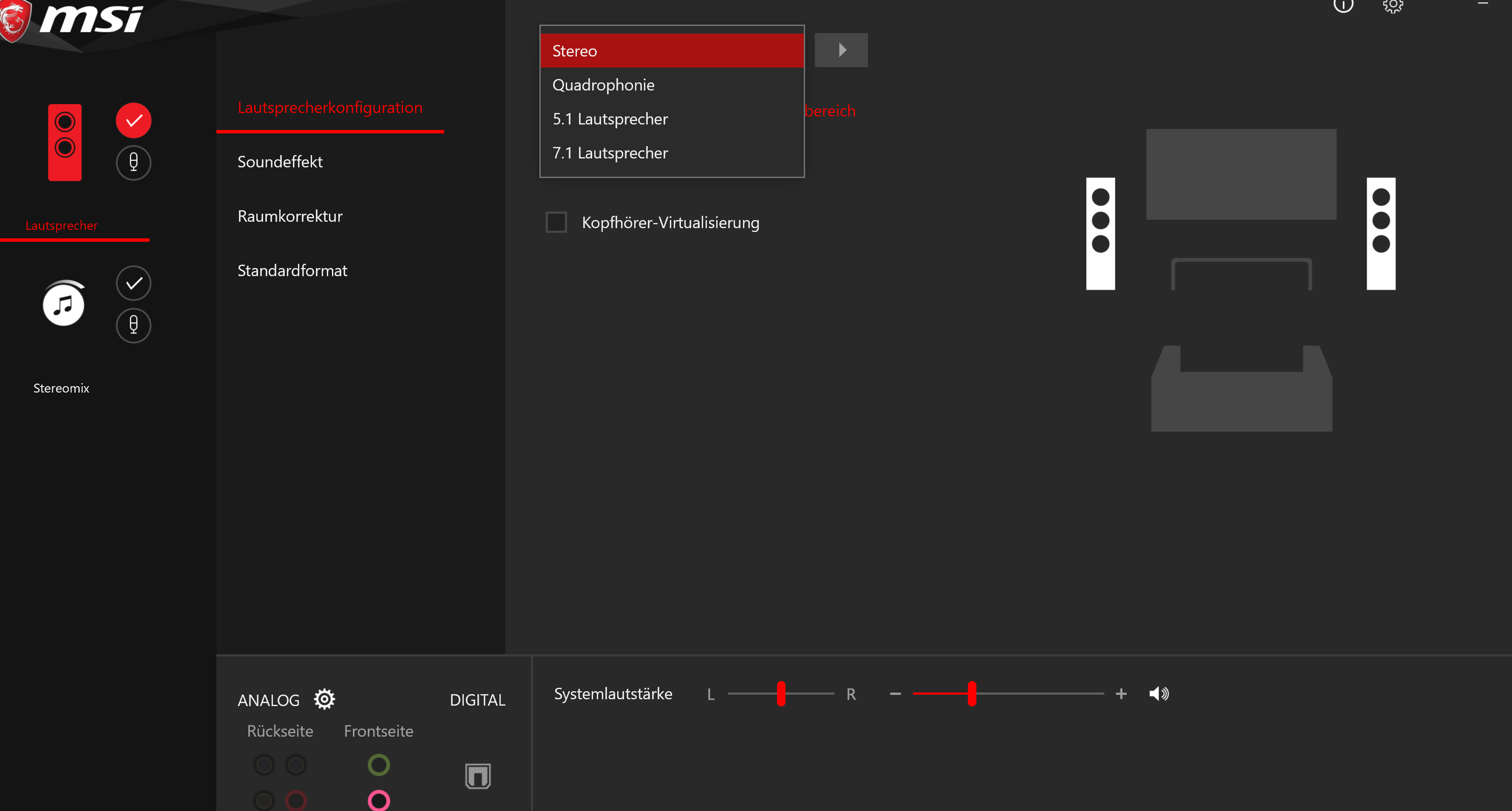Toggle the Stereomix default device checkmark
1512x811 pixels.
pyautogui.click(x=133, y=283)
